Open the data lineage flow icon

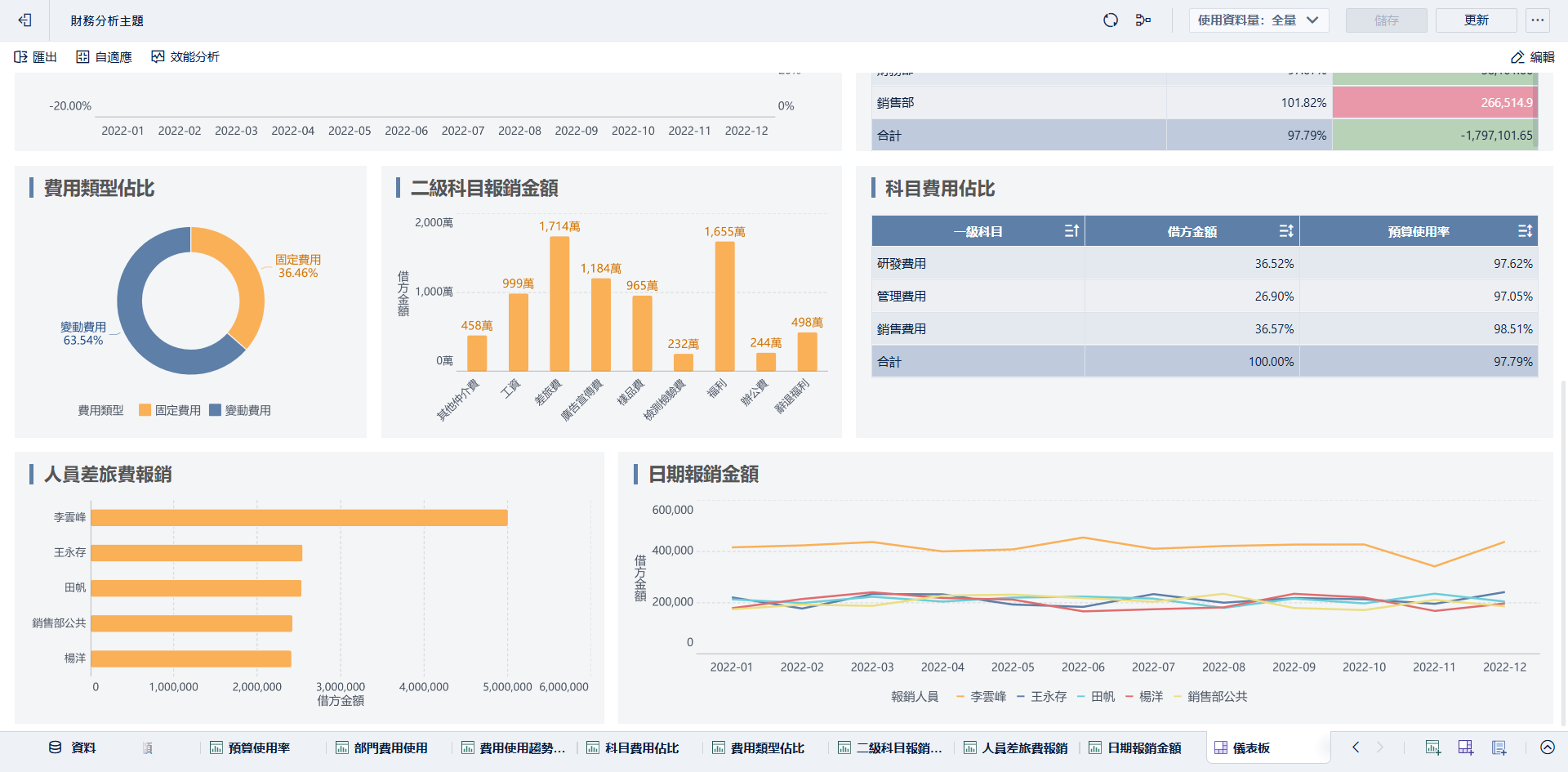1143,20
